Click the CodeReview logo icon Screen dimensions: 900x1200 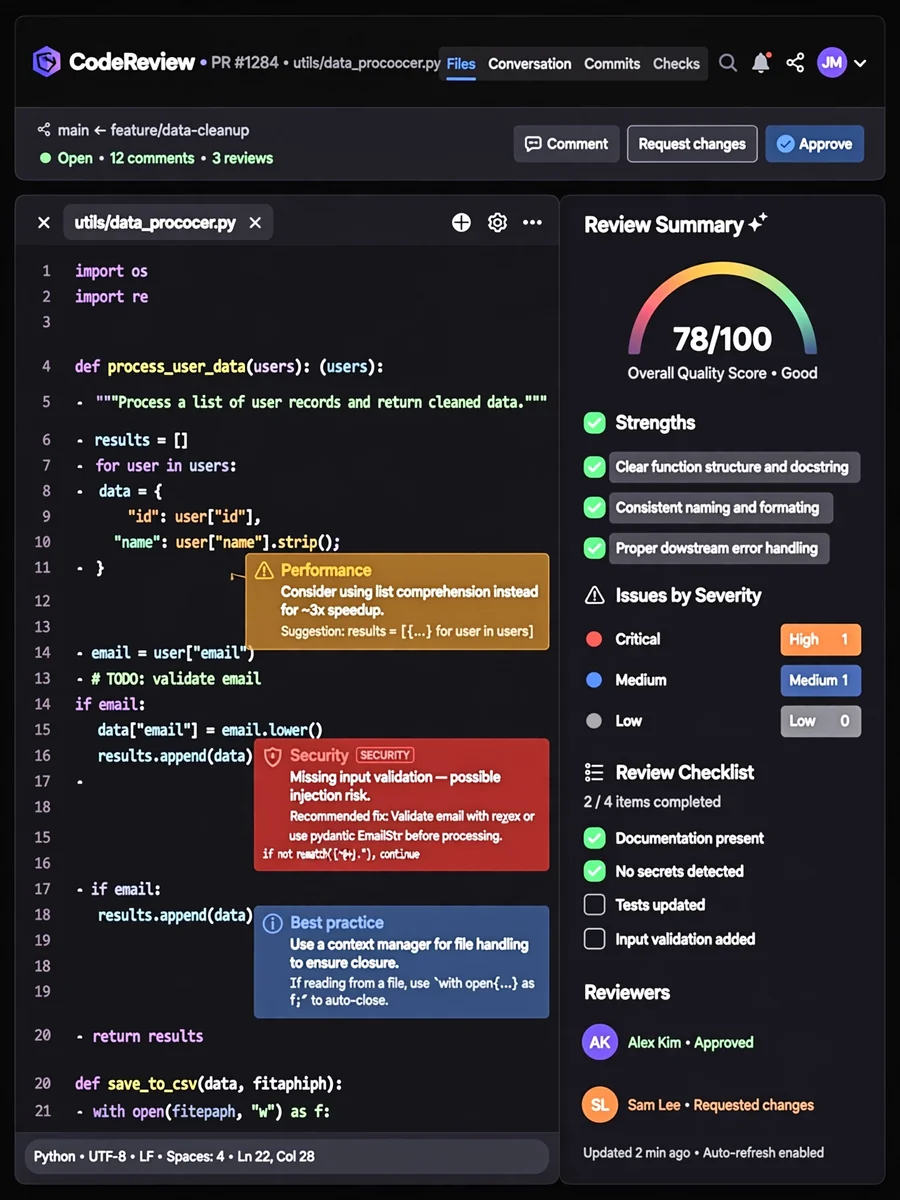[46, 62]
